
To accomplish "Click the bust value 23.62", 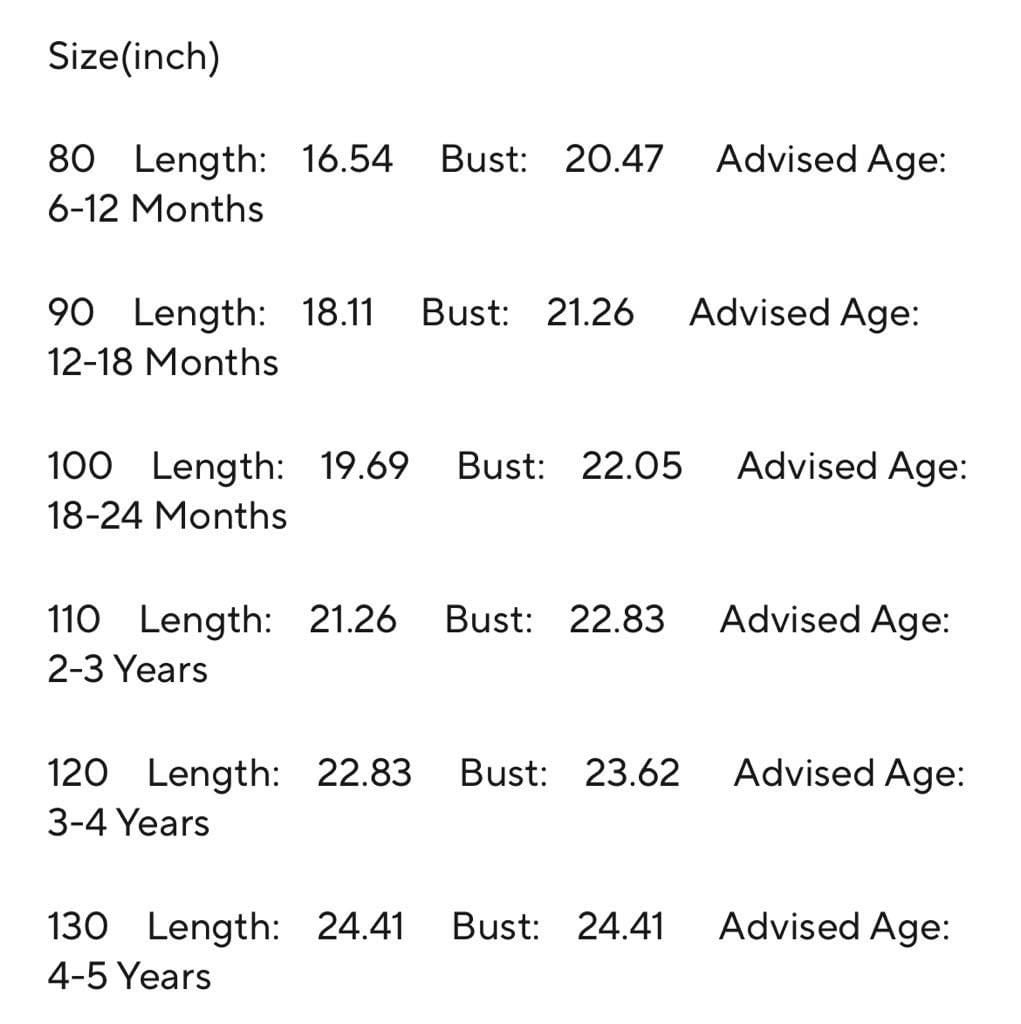I will pyautogui.click(x=631, y=773).
